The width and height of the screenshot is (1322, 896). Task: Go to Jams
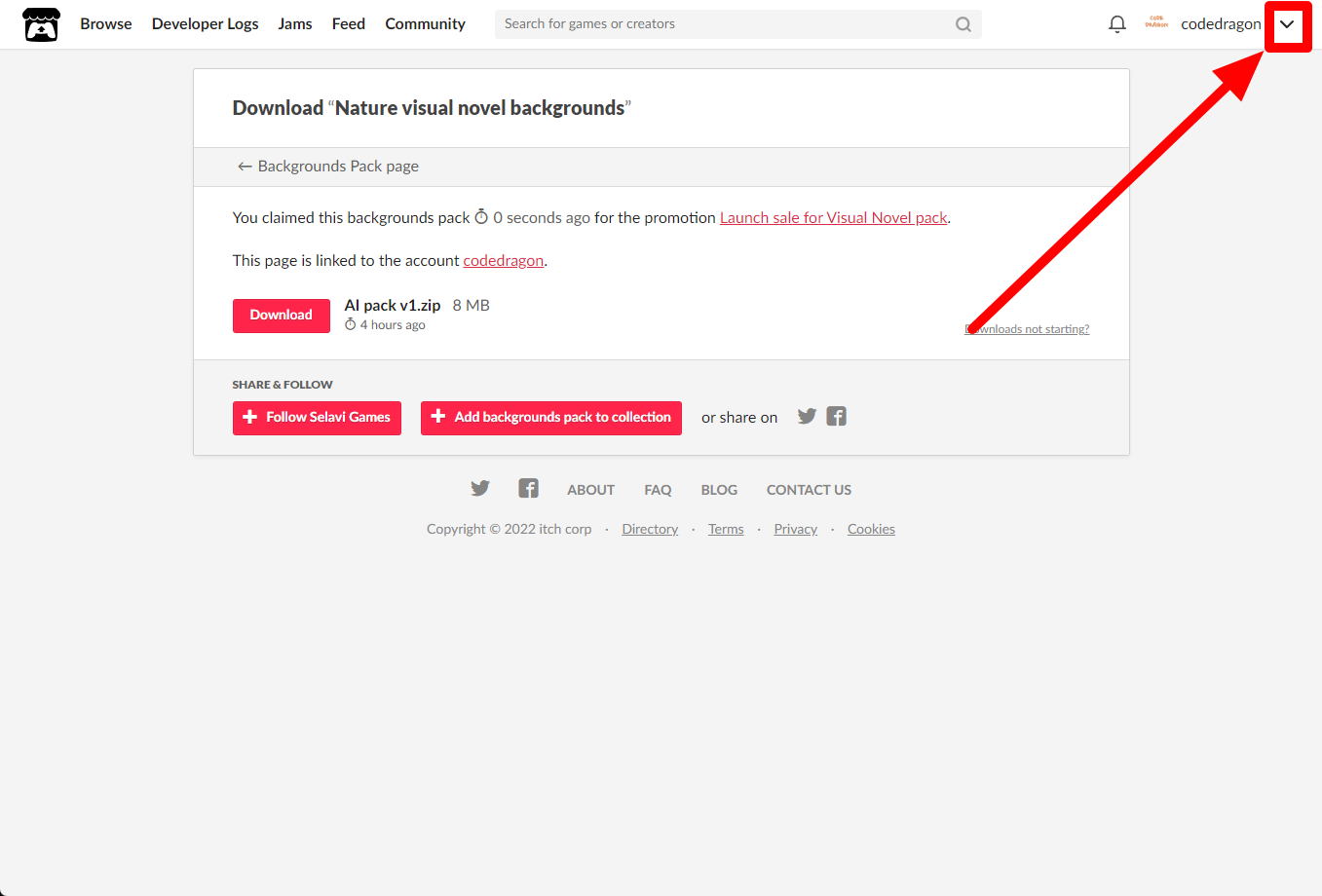pos(295,24)
